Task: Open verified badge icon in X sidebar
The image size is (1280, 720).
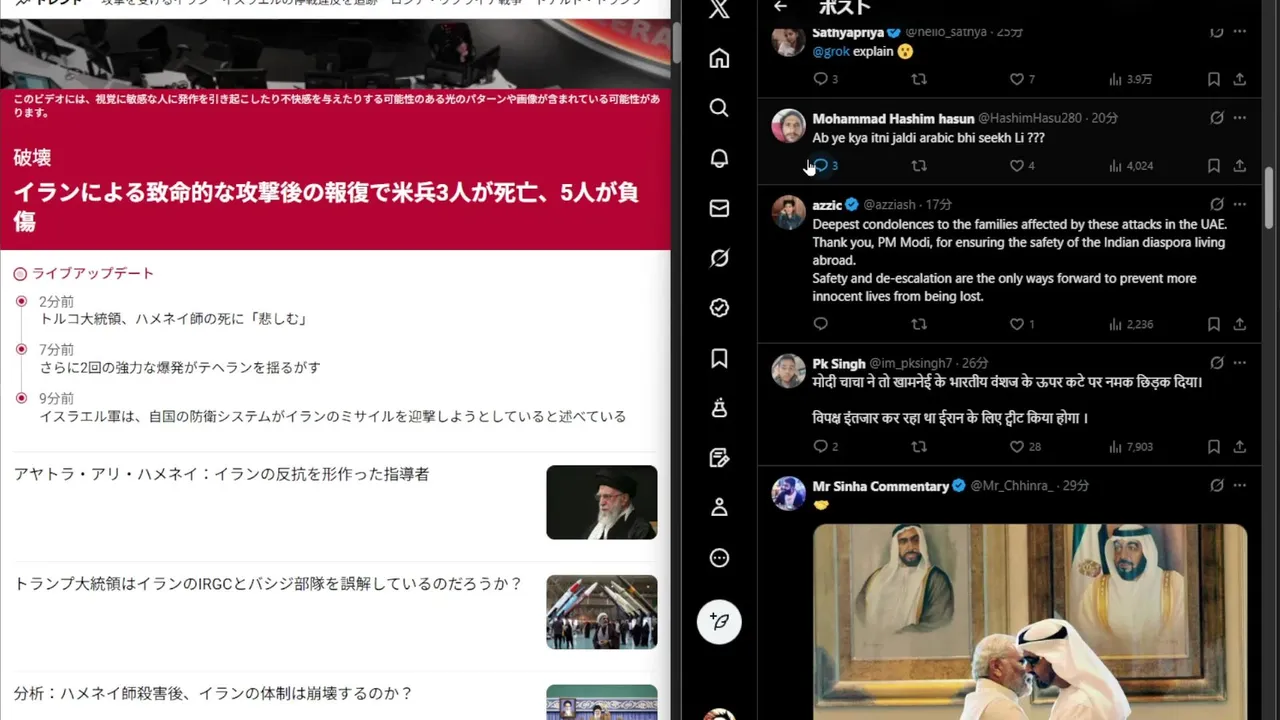Action: (719, 308)
